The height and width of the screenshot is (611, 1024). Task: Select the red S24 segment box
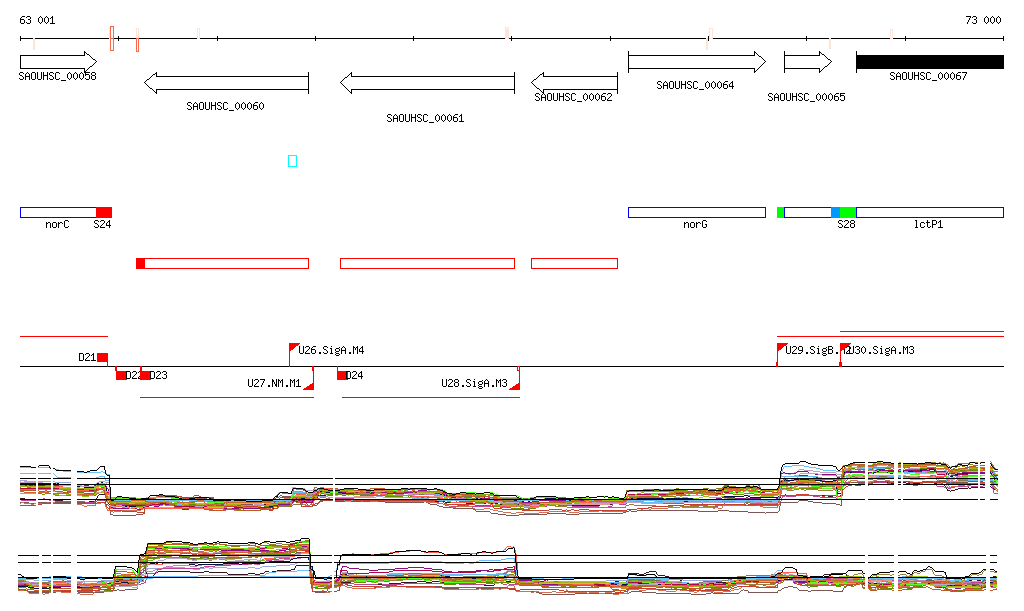click(104, 212)
